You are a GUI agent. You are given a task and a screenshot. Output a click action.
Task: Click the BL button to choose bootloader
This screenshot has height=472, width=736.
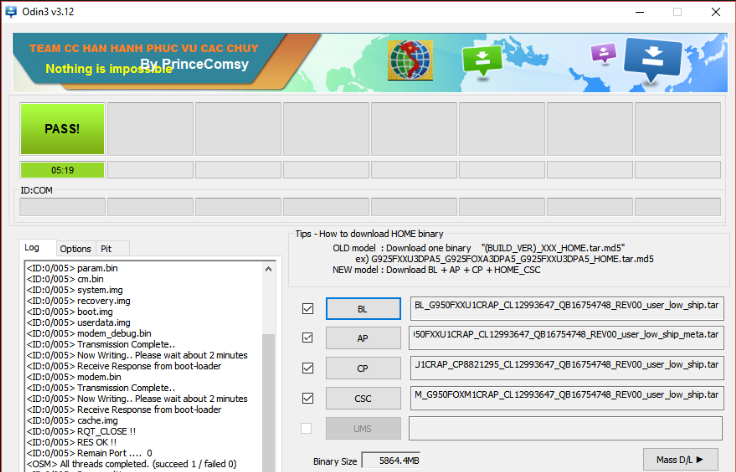[363, 309]
